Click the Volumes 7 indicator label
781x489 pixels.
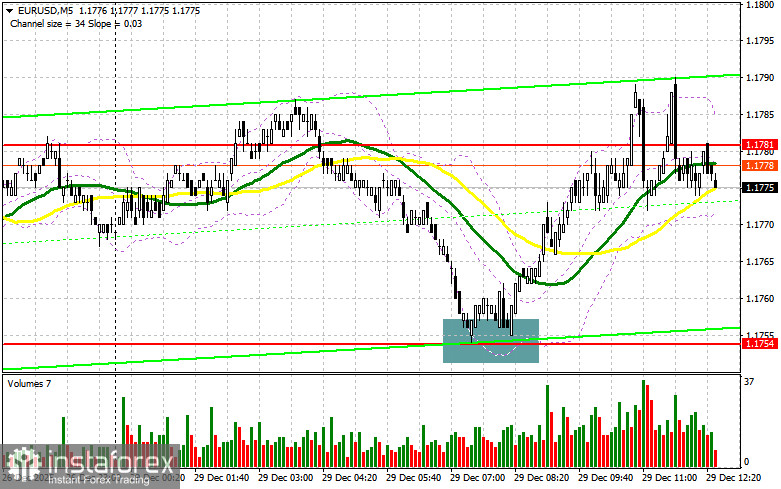coord(29,383)
